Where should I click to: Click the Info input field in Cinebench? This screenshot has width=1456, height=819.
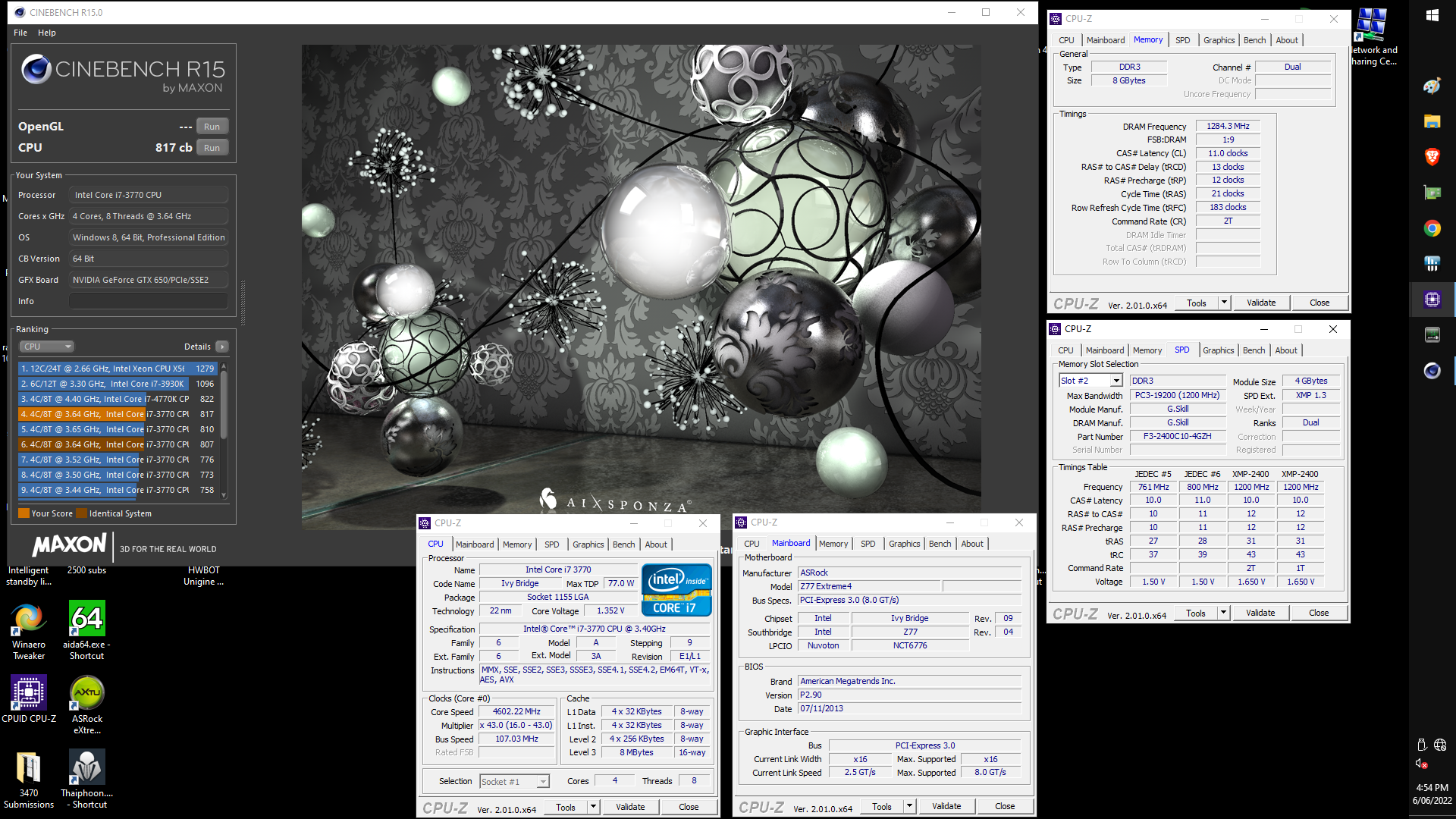pyautogui.click(x=149, y=301)
